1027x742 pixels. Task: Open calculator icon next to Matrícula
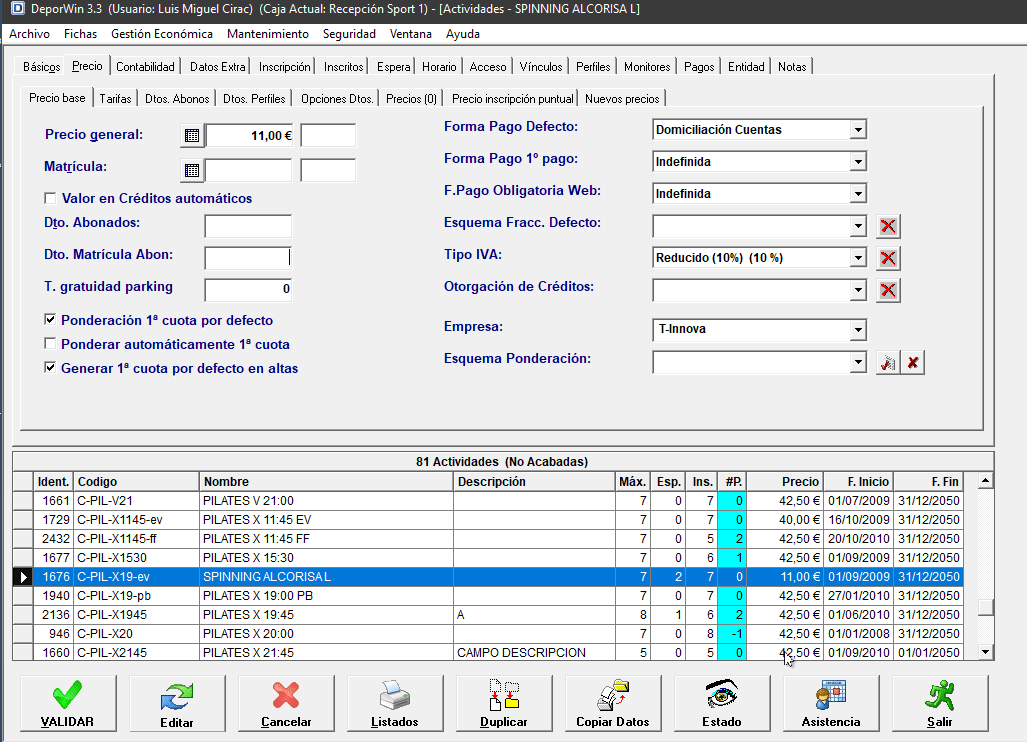tap(191, 170)
